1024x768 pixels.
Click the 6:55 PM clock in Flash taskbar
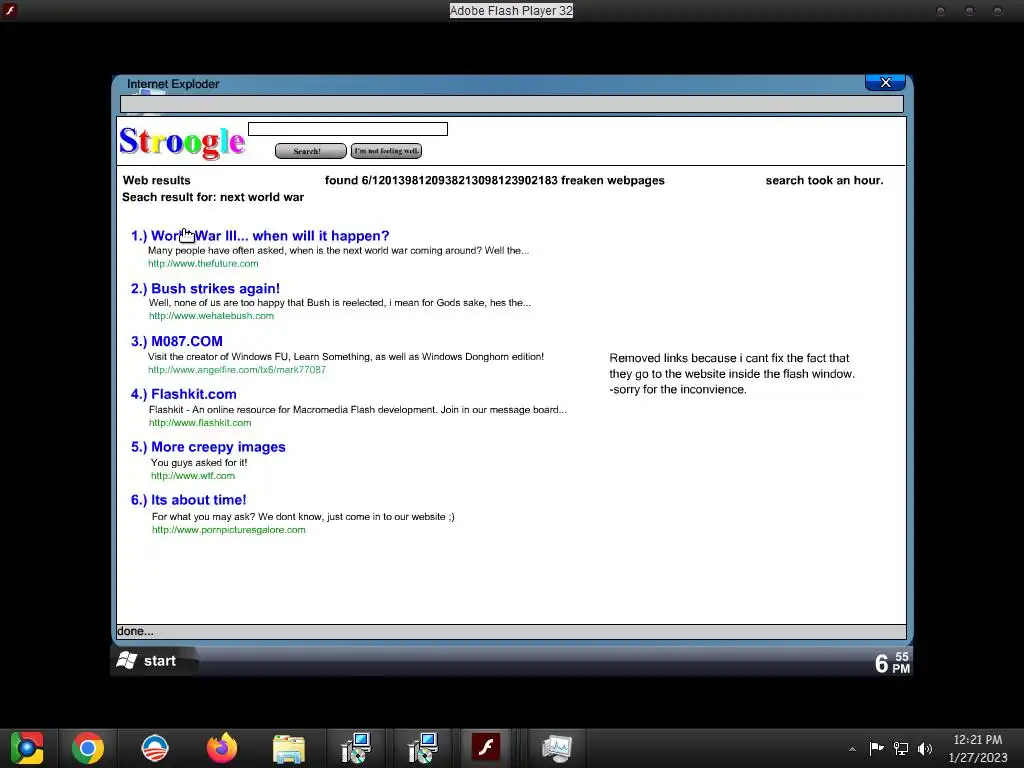coord(892,663)
